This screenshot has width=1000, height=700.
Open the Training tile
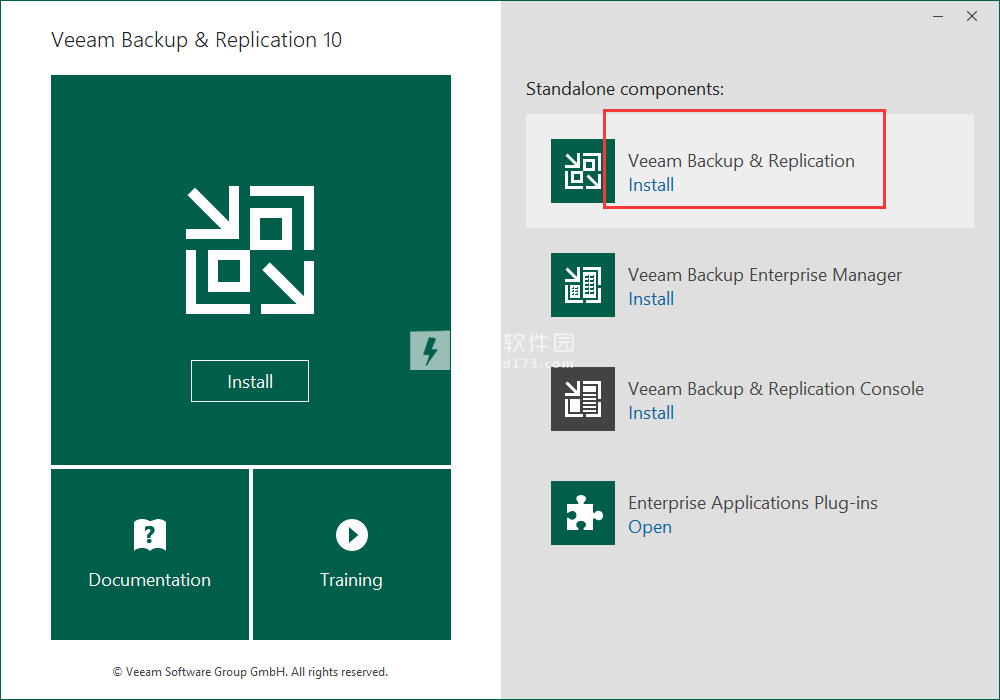(x=352, y=555)
